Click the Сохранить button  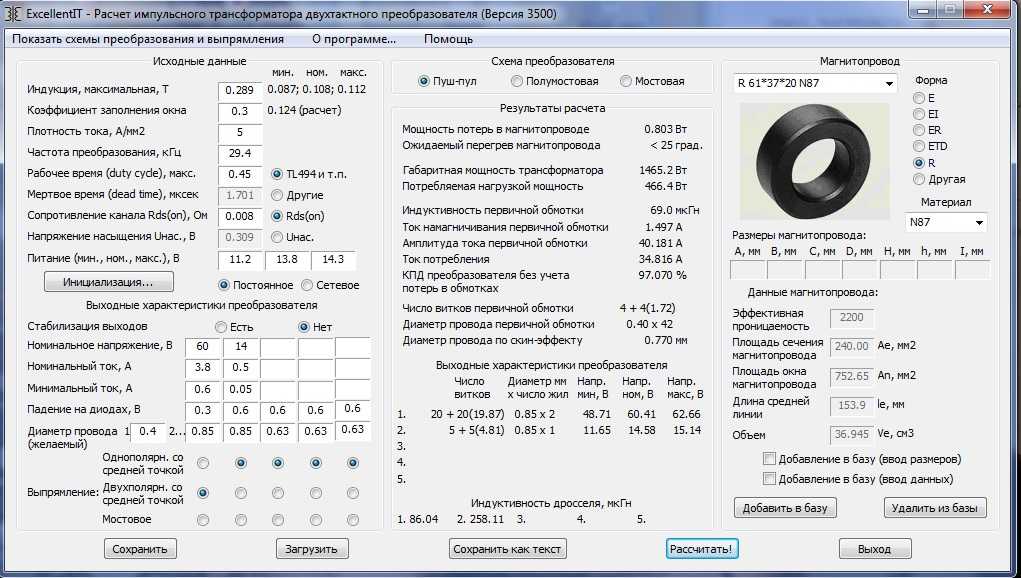coord(140,549)
